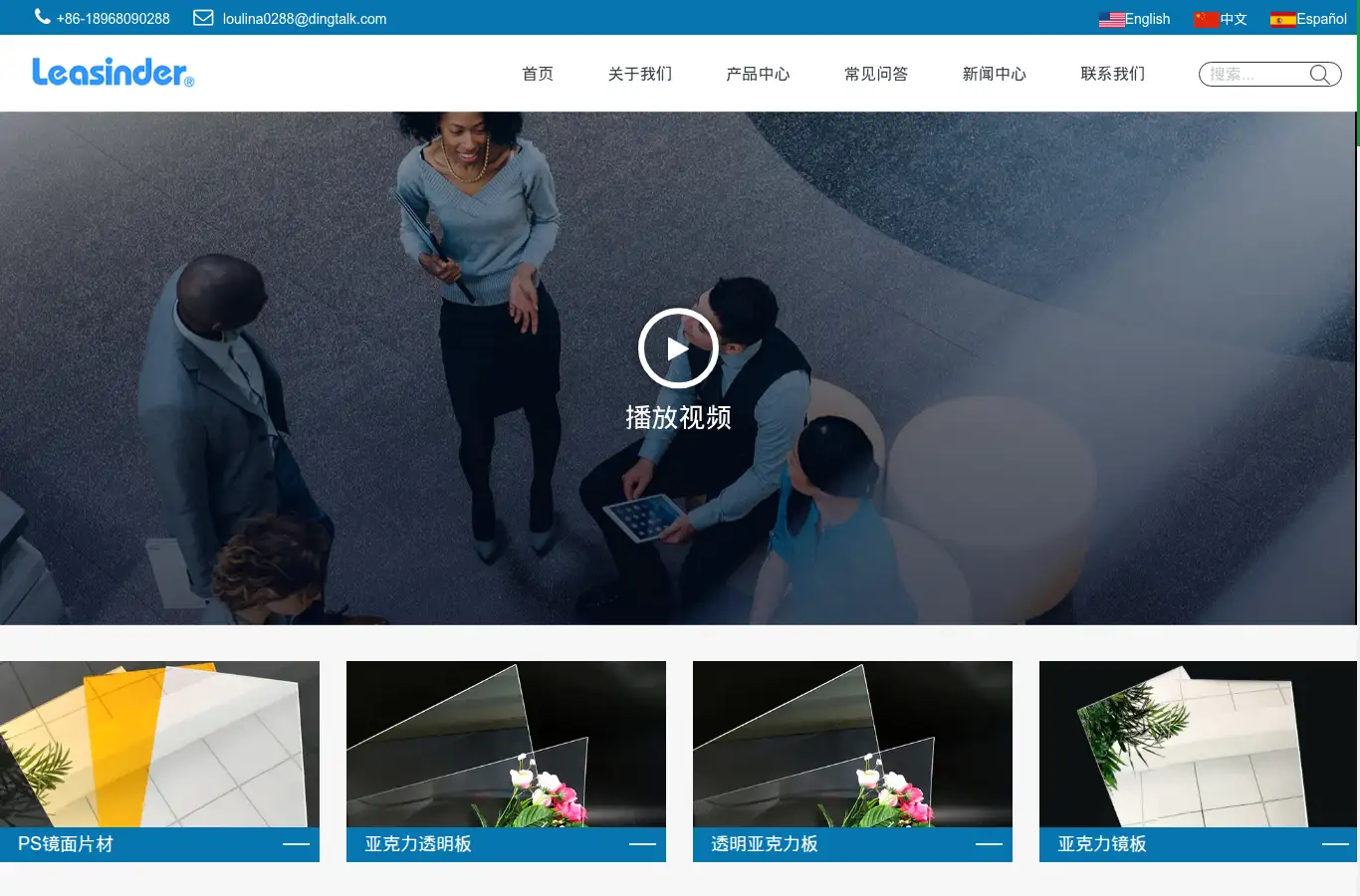Click the US flag icon
Image resolution: width=1360 pixels, height=896 pixels.
pyautogui.click(x=1111, y=19)
